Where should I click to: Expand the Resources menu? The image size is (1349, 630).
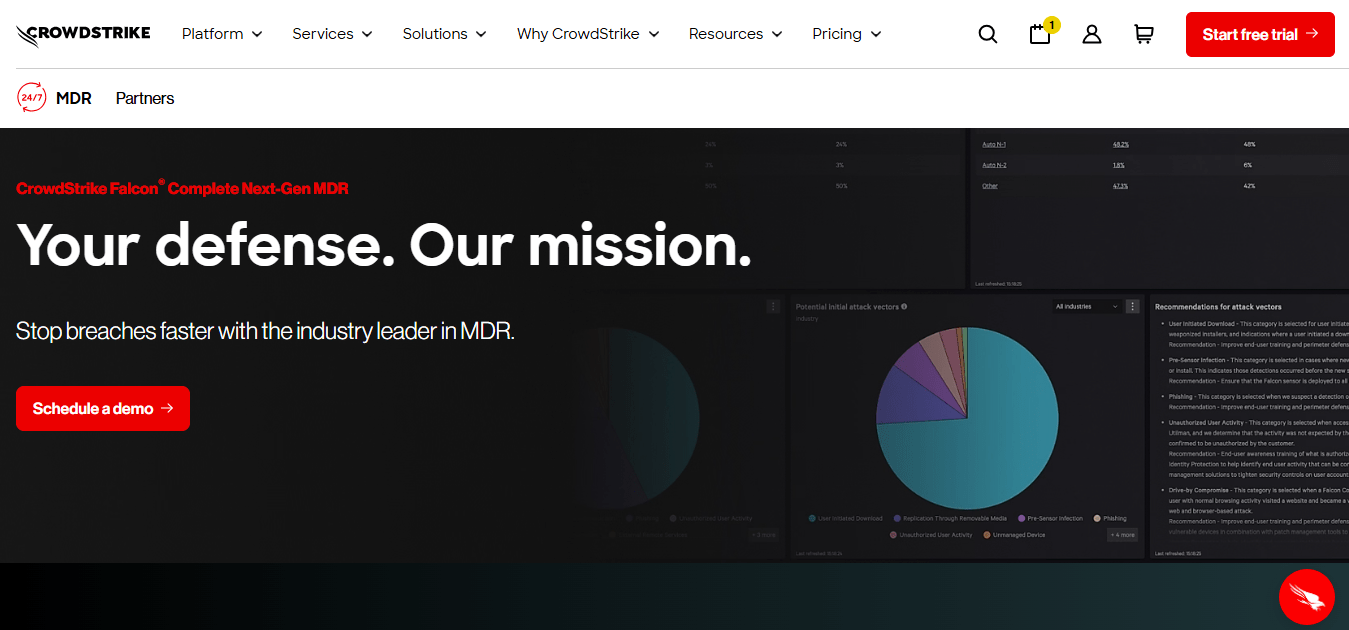(736, 34)
